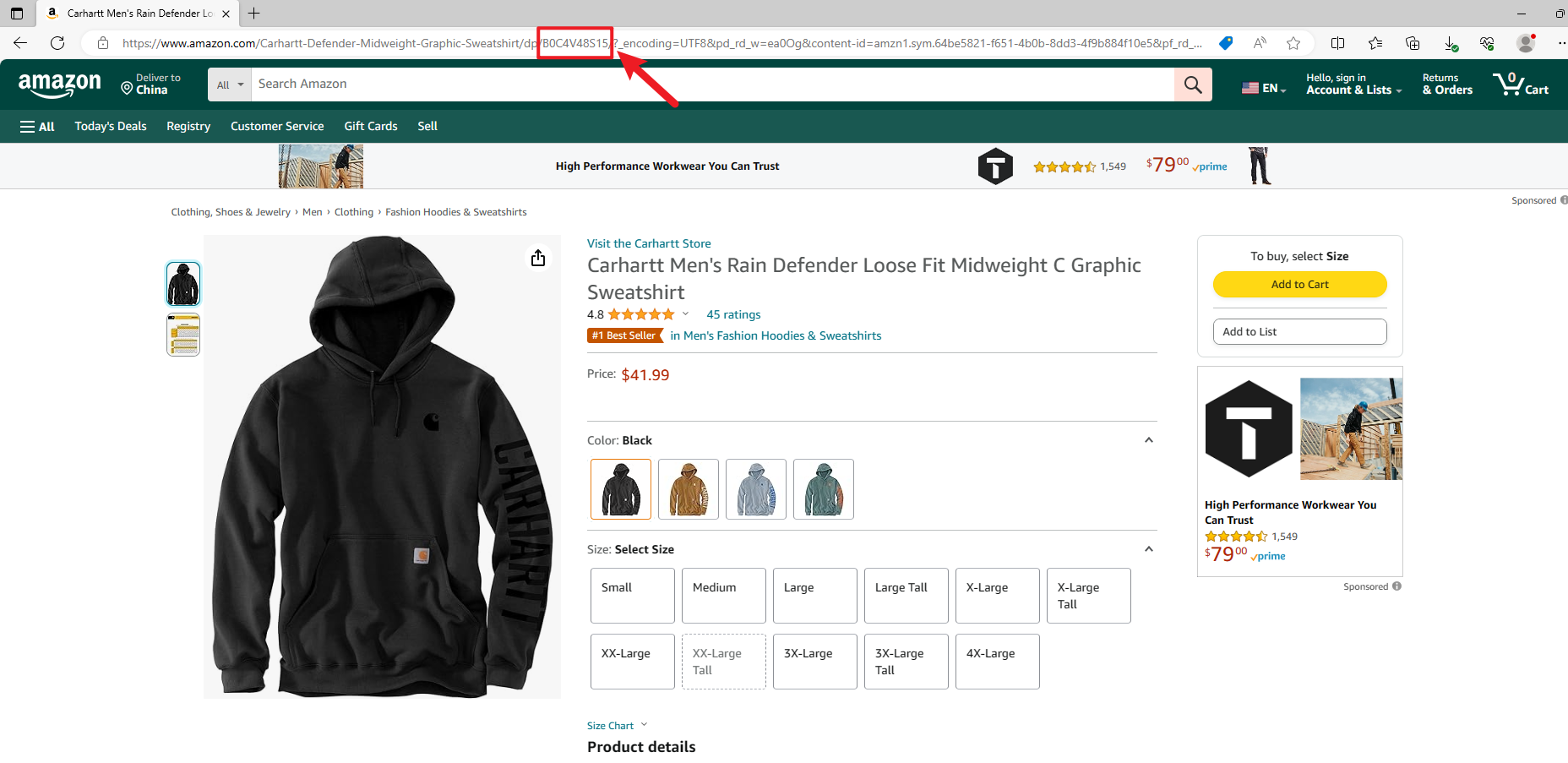The width and height of the screenshot is (1568, 763).
Task: Open the All hamburger menu
Action: (37, 127)
